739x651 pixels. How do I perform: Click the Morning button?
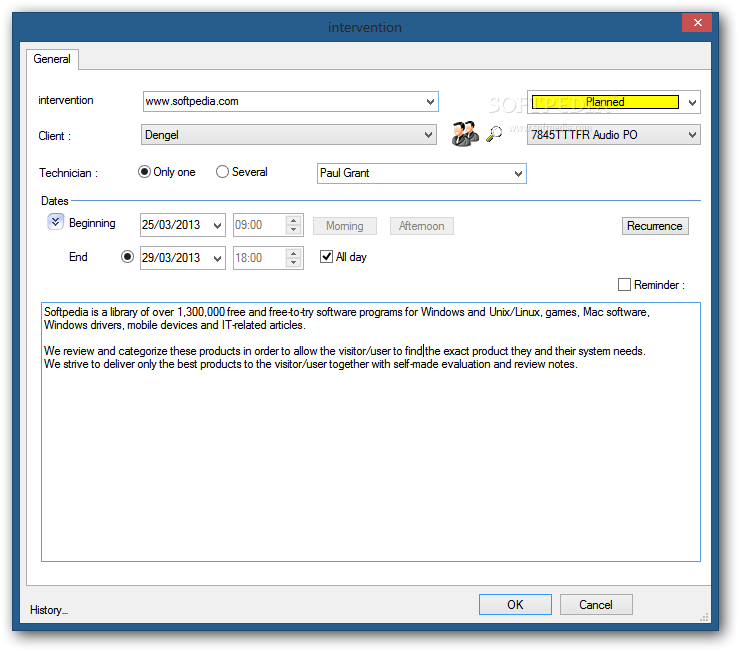(345, 226)
